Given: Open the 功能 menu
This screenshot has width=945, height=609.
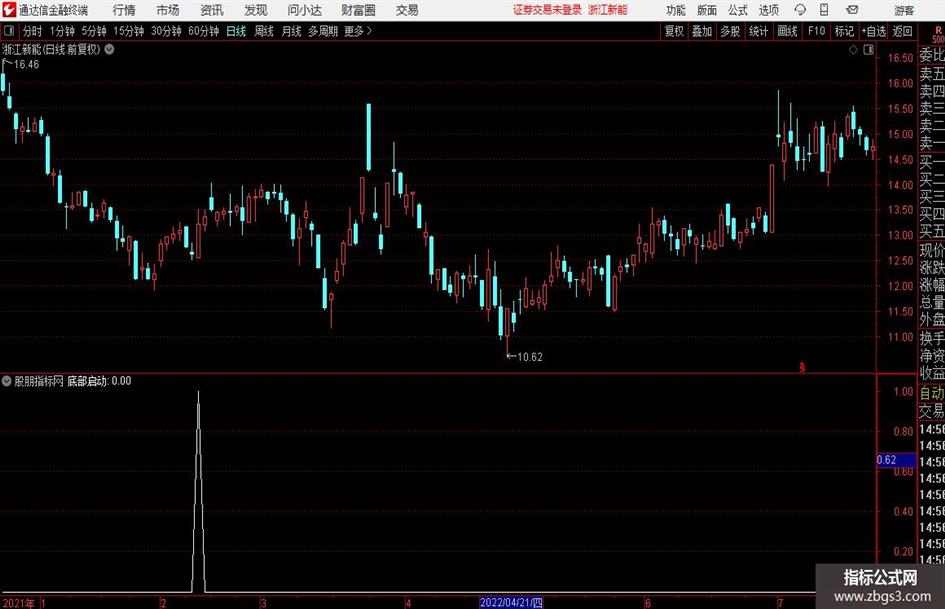Looking at the screenshot, I should (676, 10).
